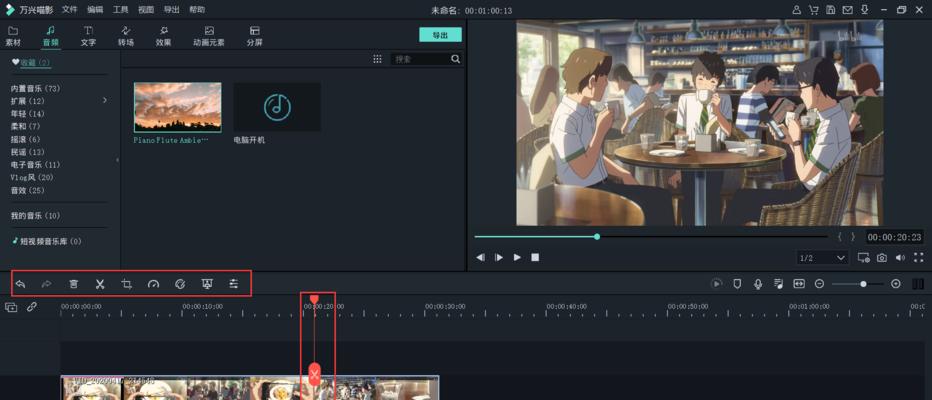The image size is (932, 400).
Task: Select the 收藏 (2) favorites category
Action: click(x=32, y=62)
